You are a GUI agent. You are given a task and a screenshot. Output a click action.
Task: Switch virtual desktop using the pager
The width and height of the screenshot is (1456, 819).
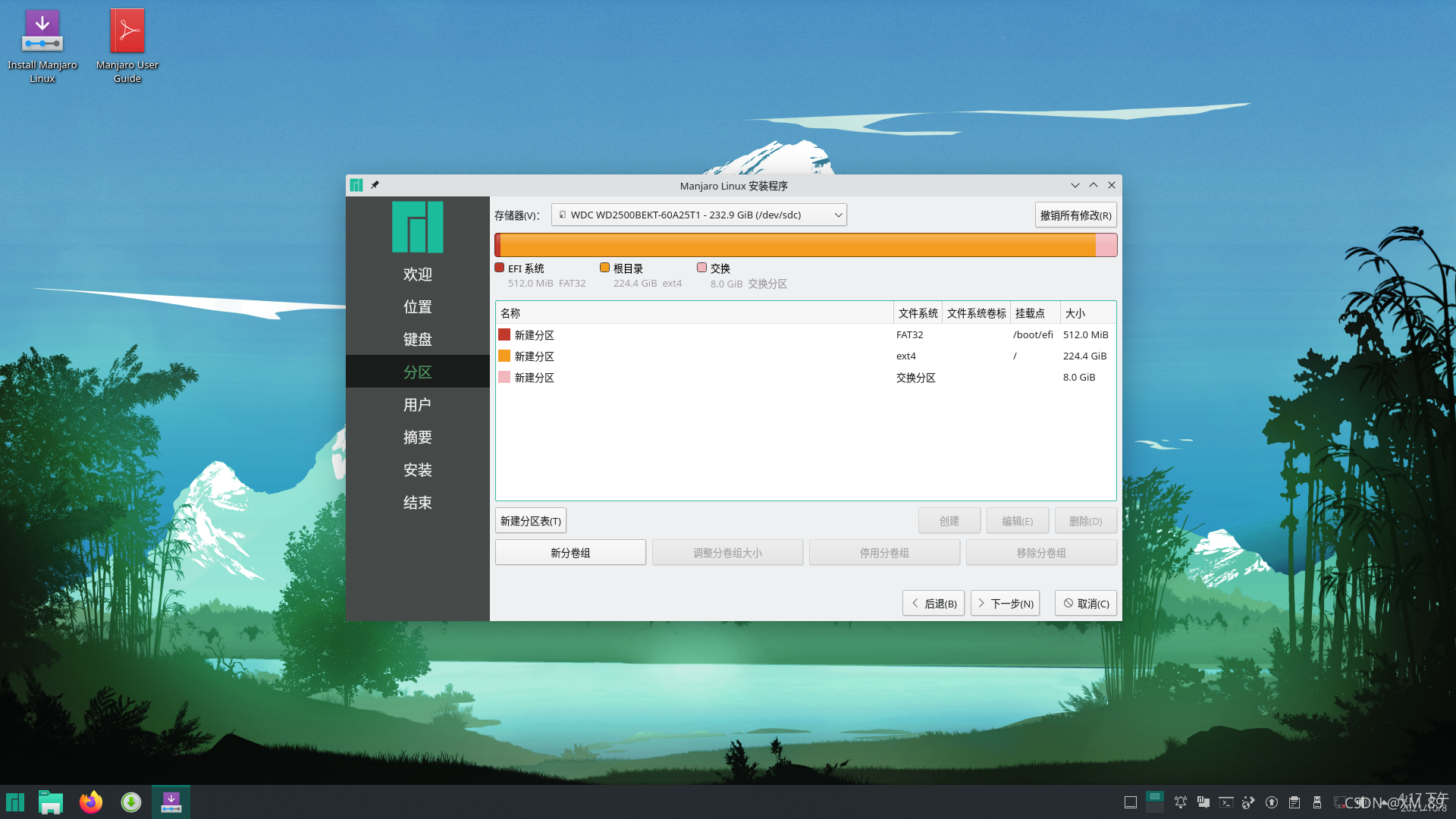point(1155,802)
